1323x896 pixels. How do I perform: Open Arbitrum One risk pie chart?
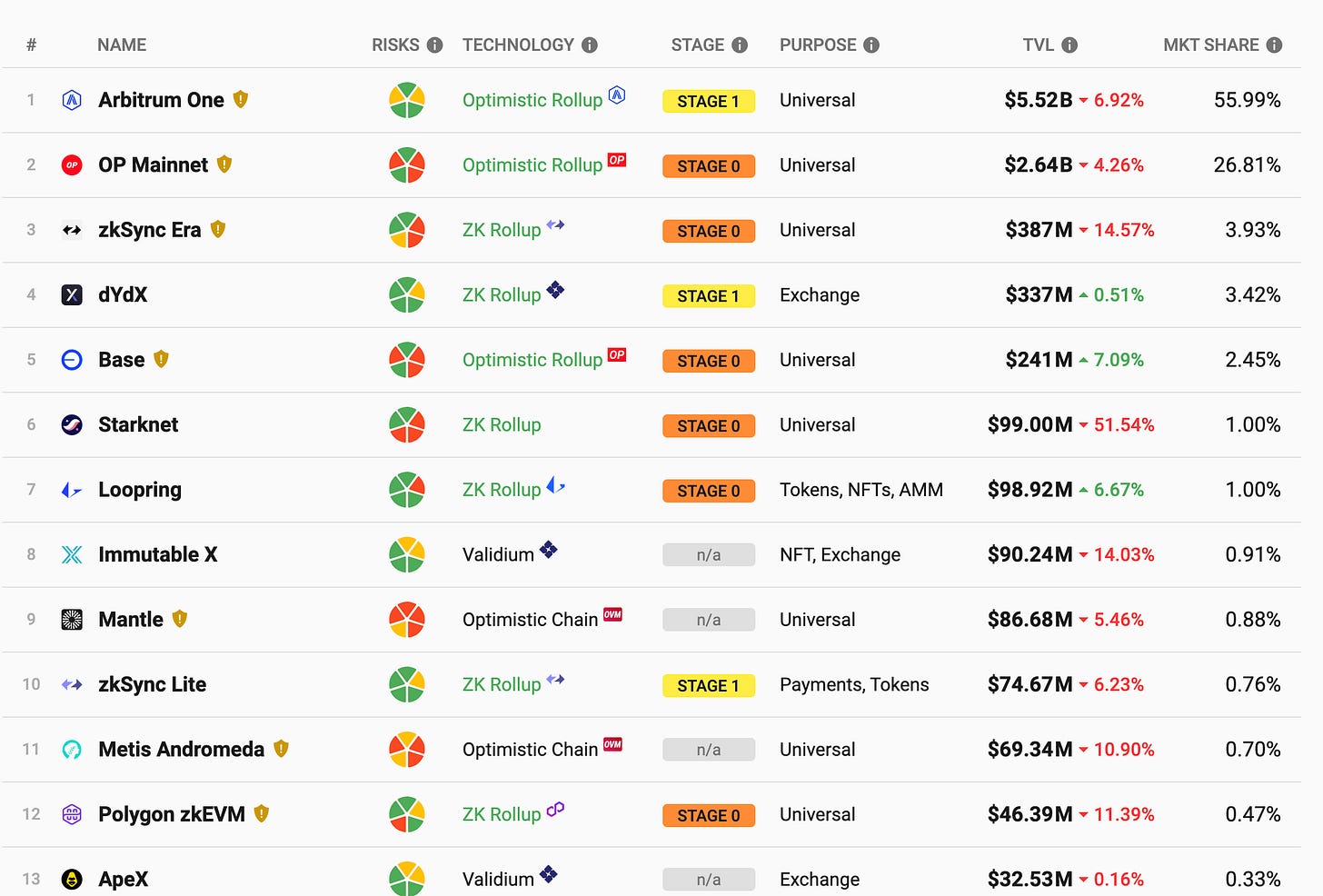pos(407,100)
